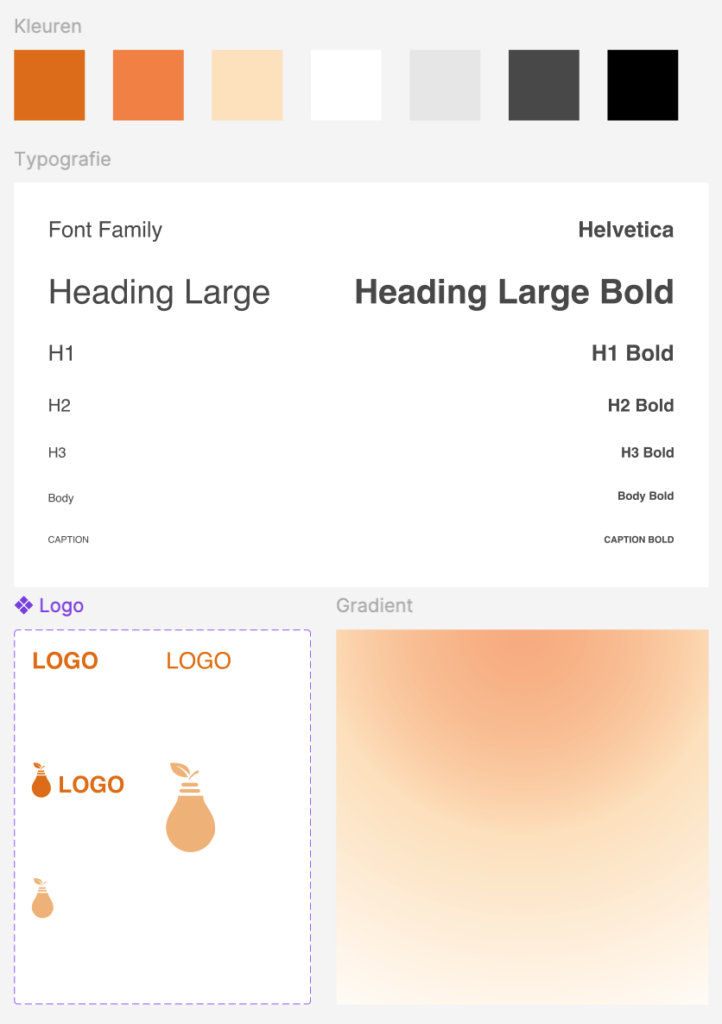722x1024 pixels.
Task: Pick the medium orange color swatch
Action: click(x=148, y=85)
